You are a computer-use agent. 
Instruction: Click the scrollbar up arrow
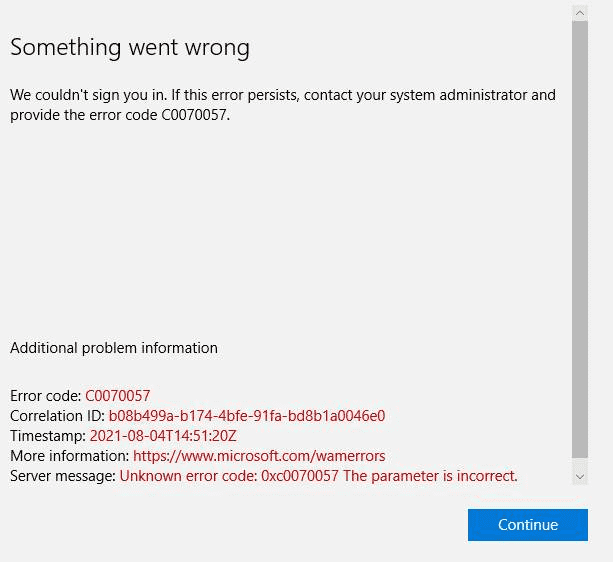click(580, 13)
